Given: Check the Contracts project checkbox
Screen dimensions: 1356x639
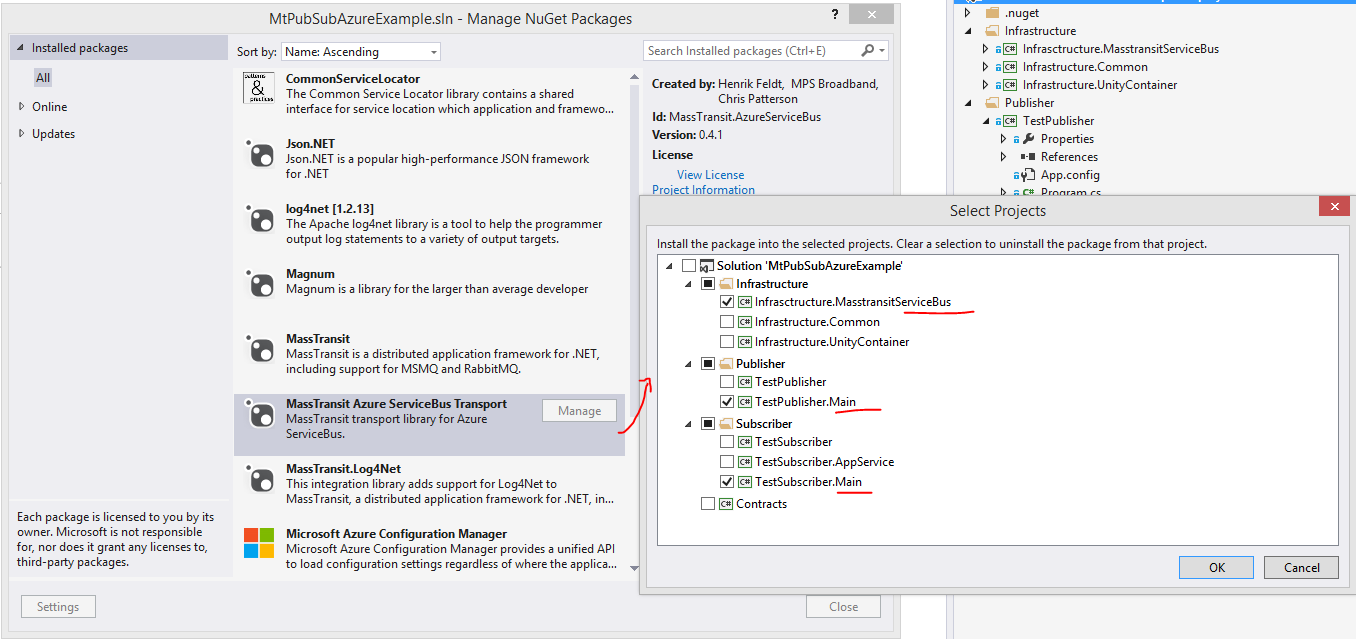Looking at the screenshot, I should tap(708, 504).
